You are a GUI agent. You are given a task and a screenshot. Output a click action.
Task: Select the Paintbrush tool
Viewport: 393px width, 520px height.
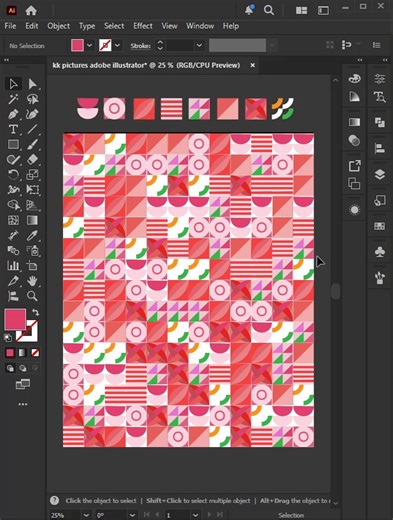click(x=32, y=145)
